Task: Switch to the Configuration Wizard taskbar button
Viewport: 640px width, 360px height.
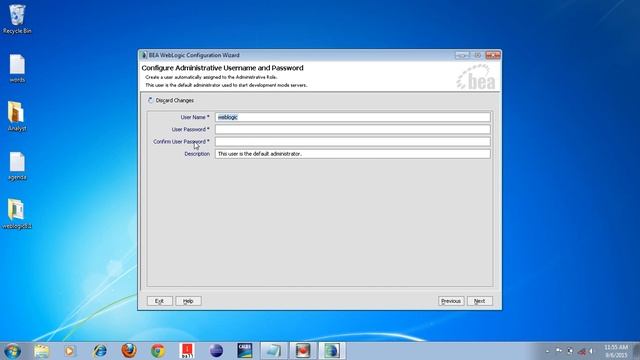Action: (x=331, y=351)
